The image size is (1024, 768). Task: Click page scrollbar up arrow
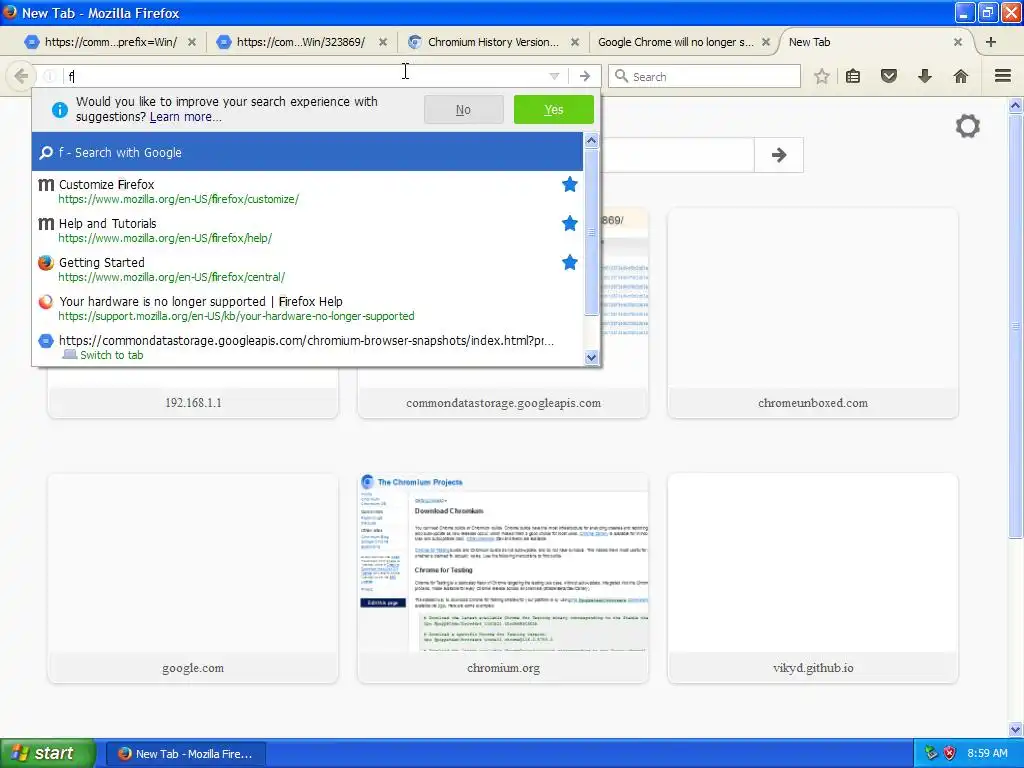coord(1016,104)
